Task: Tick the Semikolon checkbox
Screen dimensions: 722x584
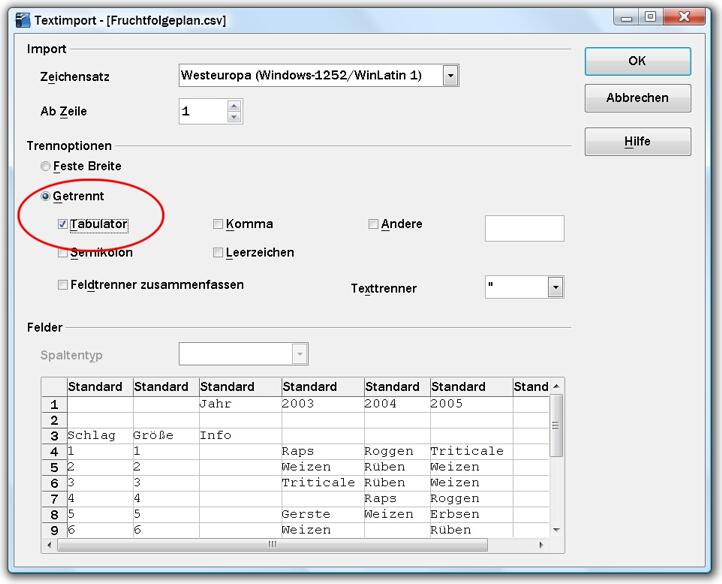Action: (63, 253)
